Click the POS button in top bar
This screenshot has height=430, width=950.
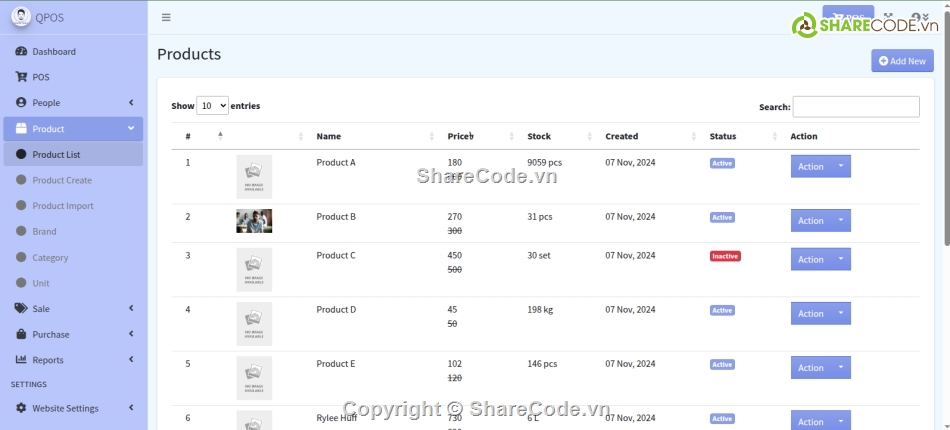(x=848, y=17)
